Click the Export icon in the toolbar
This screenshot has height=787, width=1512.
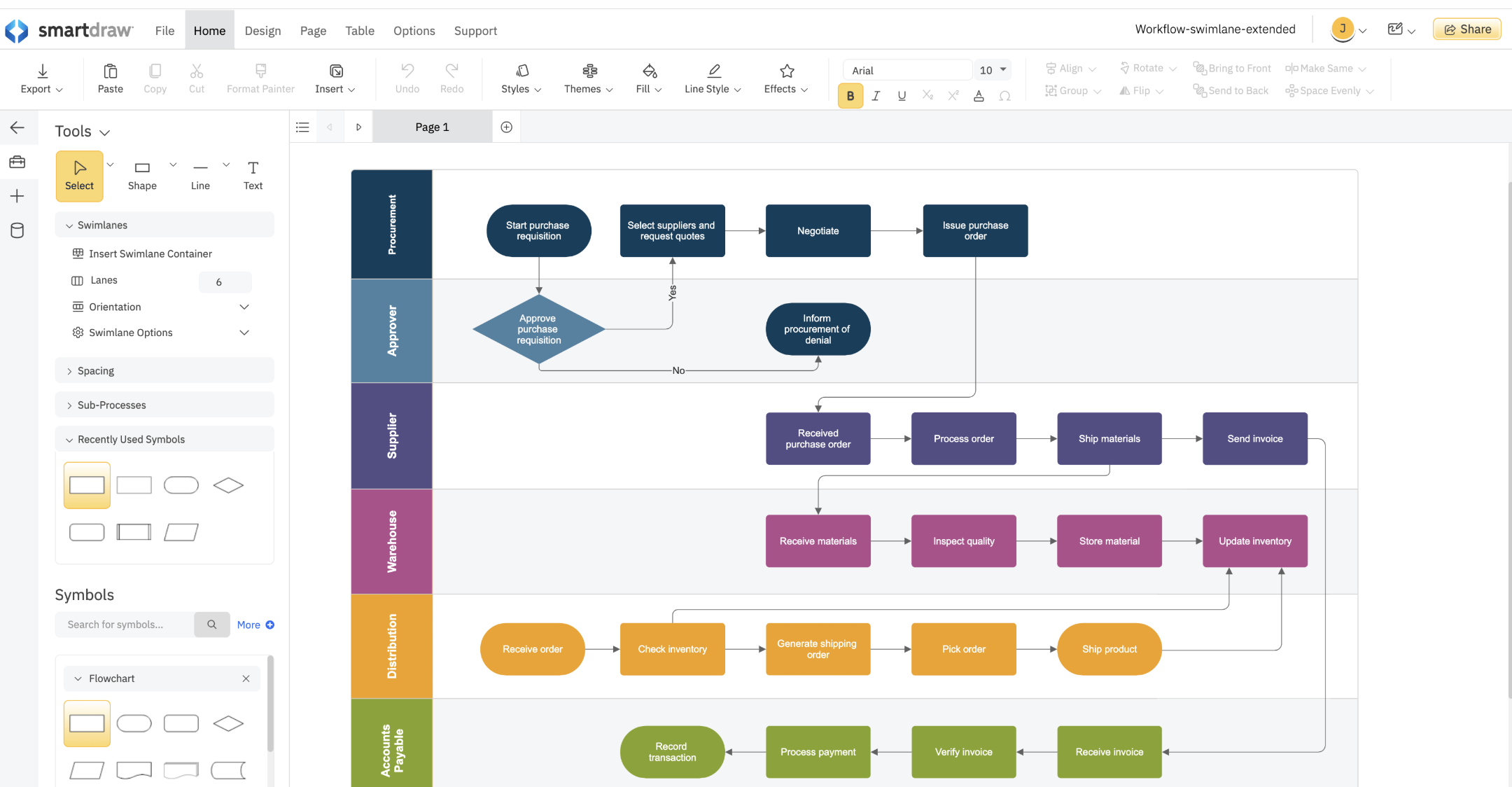[x=42, y=71]
